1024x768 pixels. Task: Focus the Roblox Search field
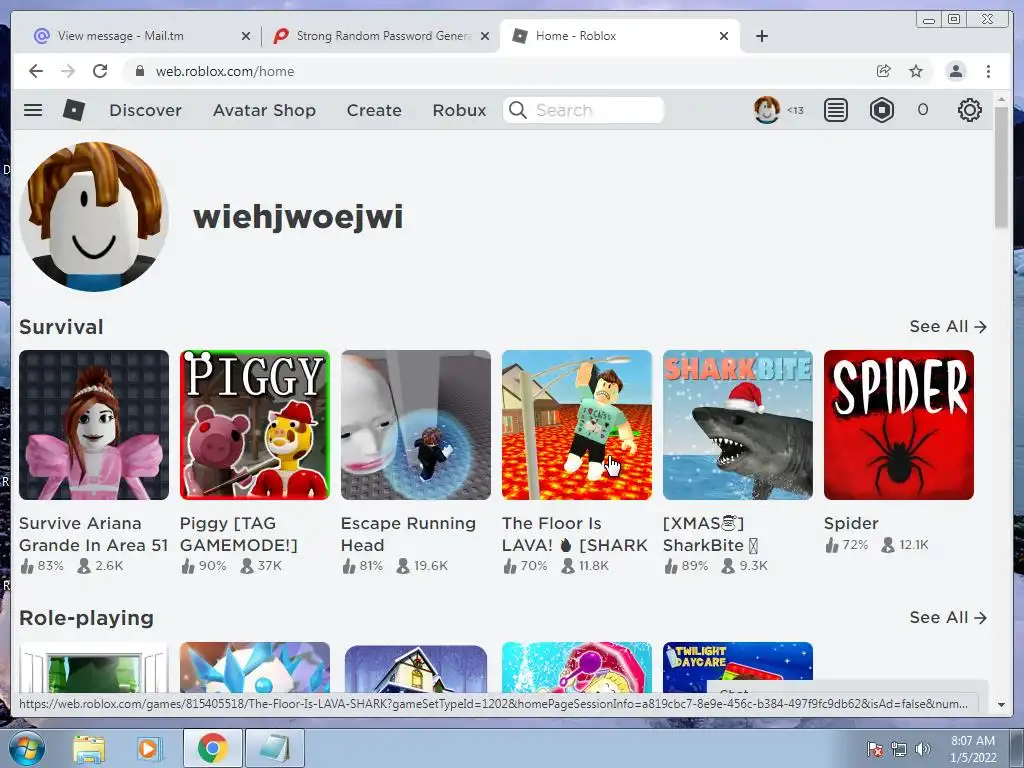tap(583, 110)
